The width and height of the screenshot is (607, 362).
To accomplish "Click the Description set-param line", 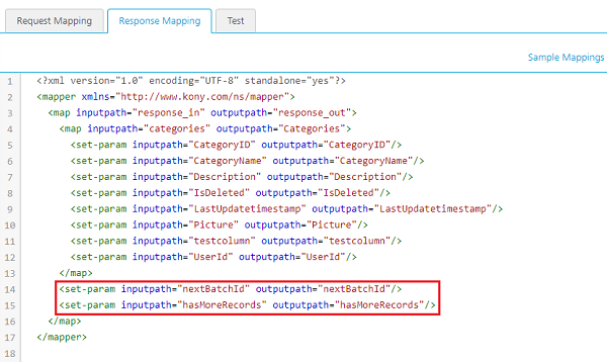I will coord(242,177).
